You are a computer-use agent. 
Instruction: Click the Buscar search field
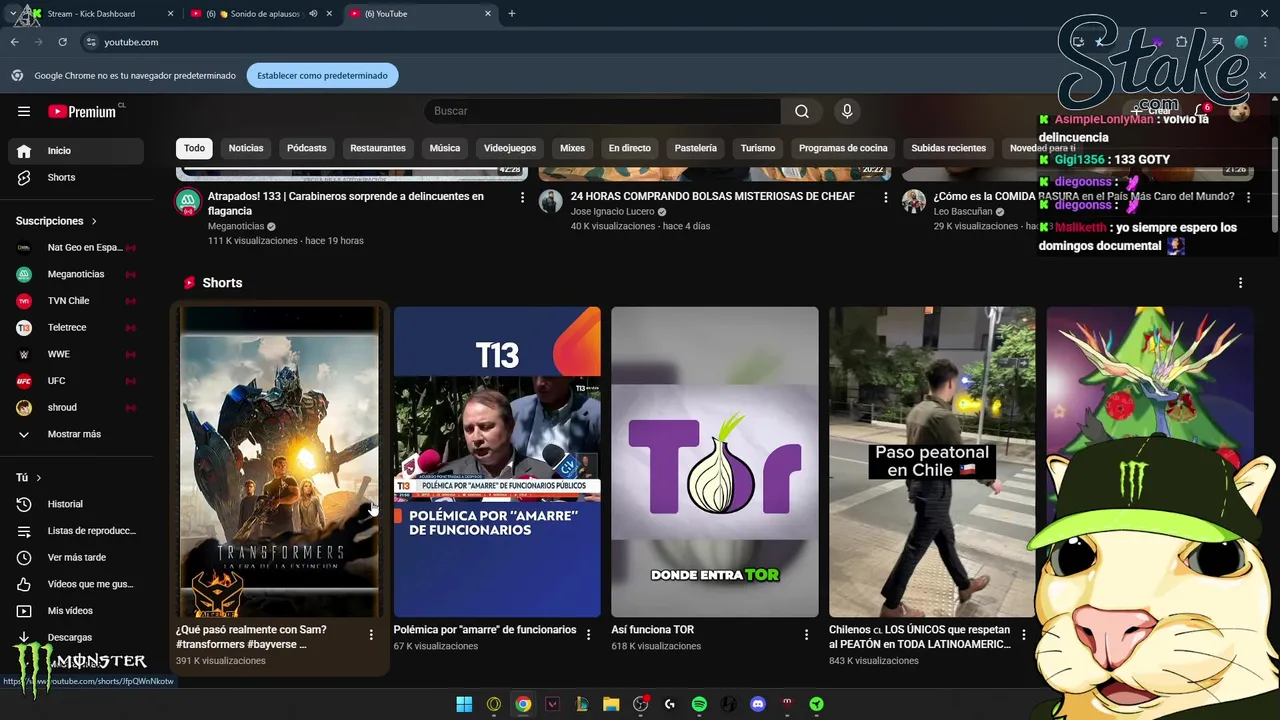point(602,111)
